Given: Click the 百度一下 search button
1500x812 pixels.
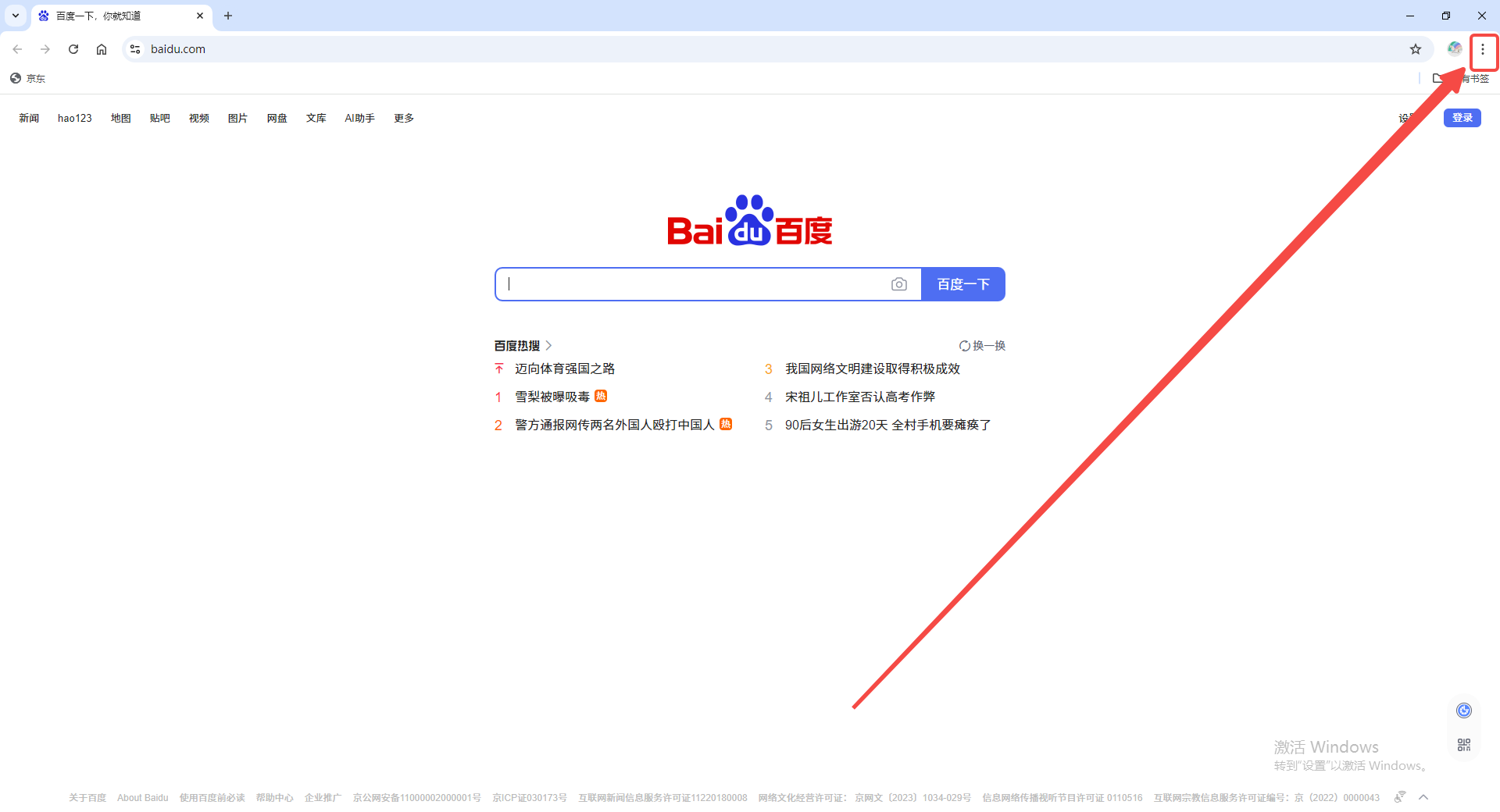Looking at the screenshot, I should coord(963,284).
